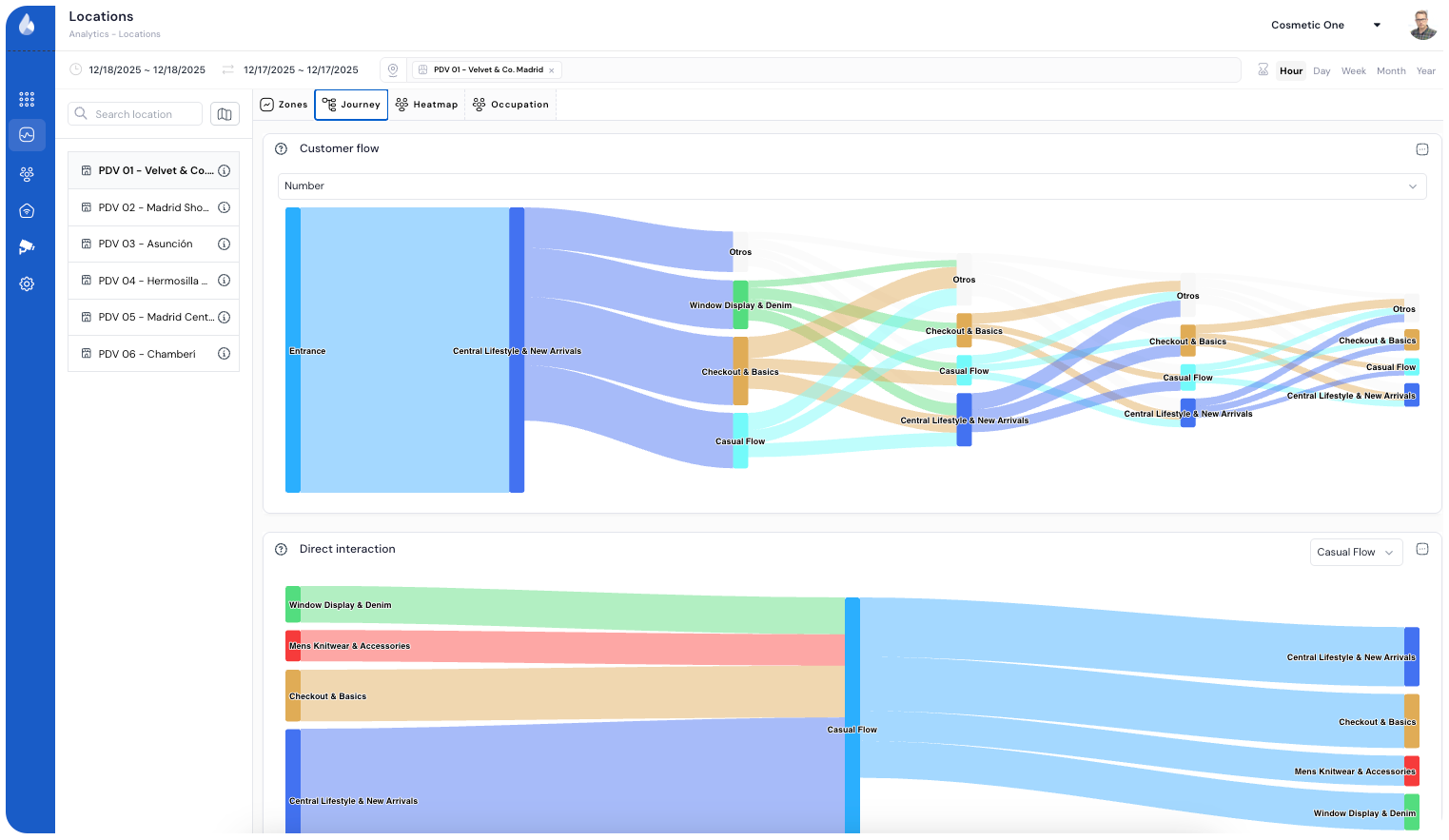Click the 12/18/2025 date range
Viewport: 1449px width, 840px height.
coord(147,70)
